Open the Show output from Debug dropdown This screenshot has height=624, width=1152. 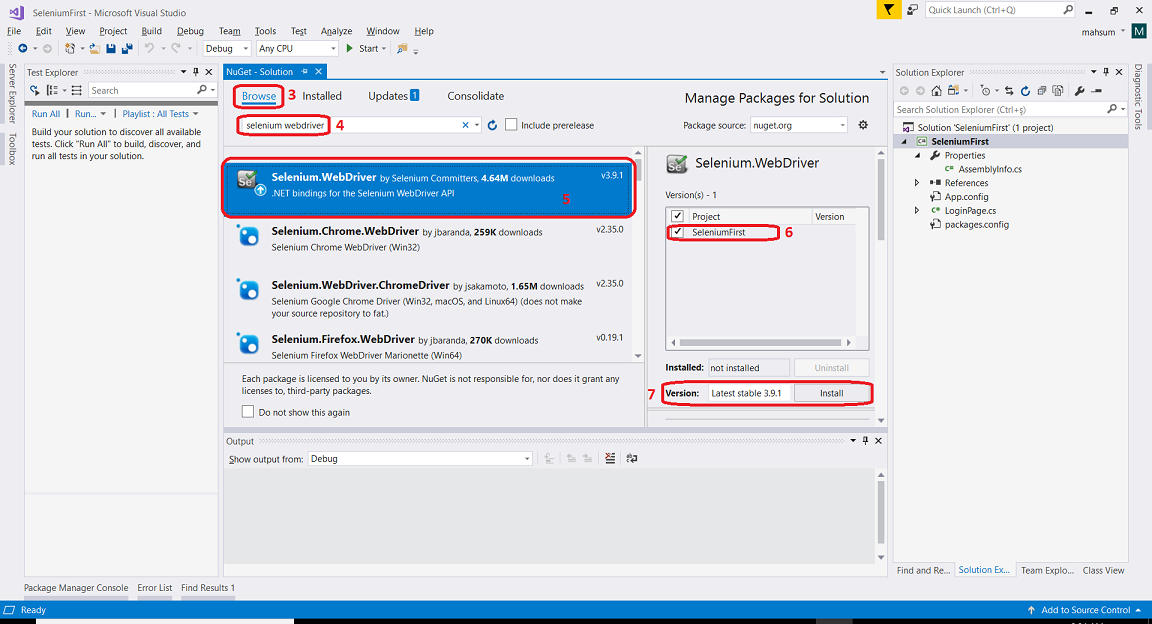click(420, 459)
